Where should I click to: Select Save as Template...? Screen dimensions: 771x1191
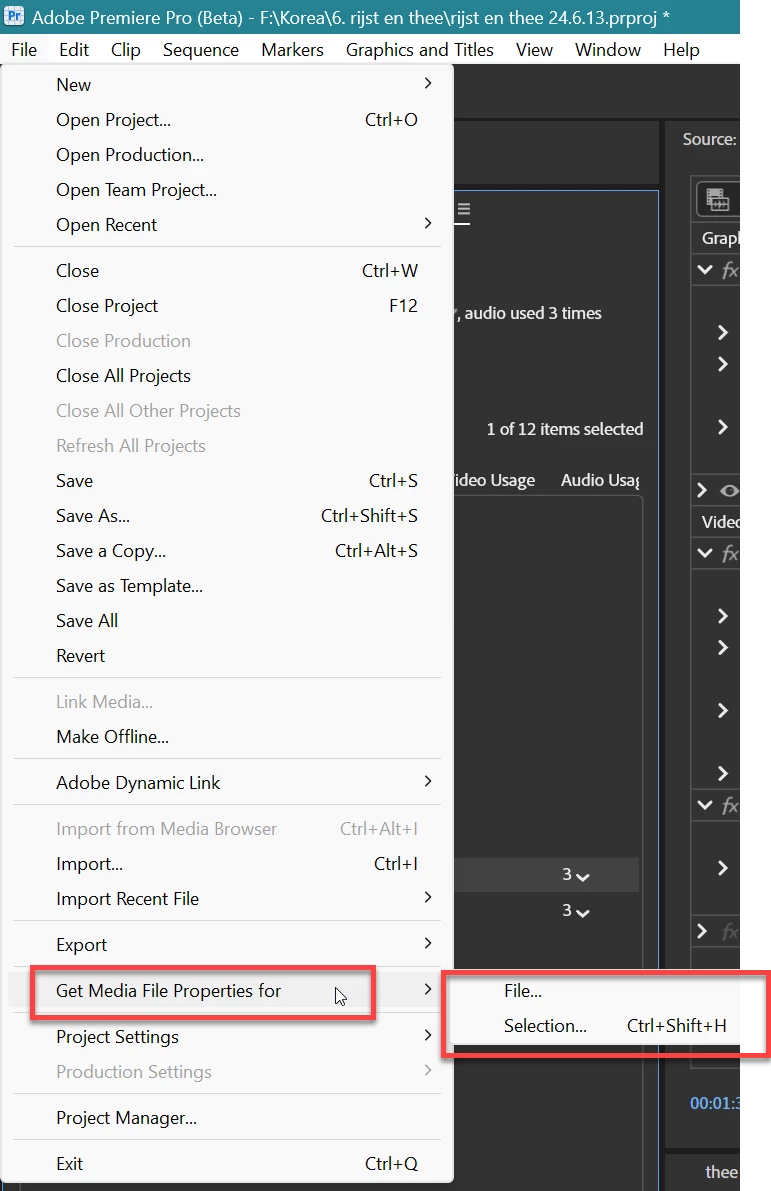[227, 586]
